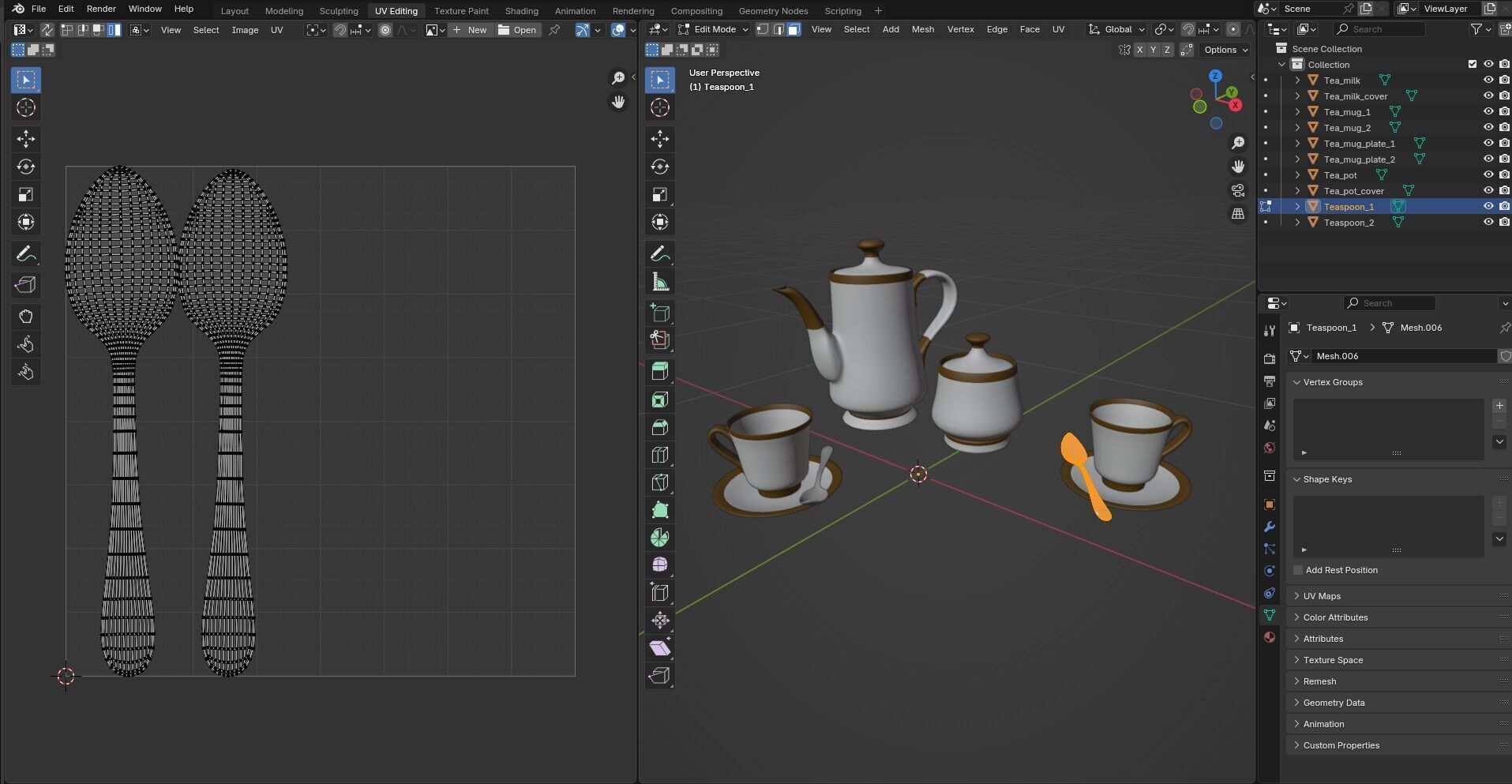Viewport: 1512px width, 784px height.
Task: Add a new vertex group
Action: tap(1499, 406)
